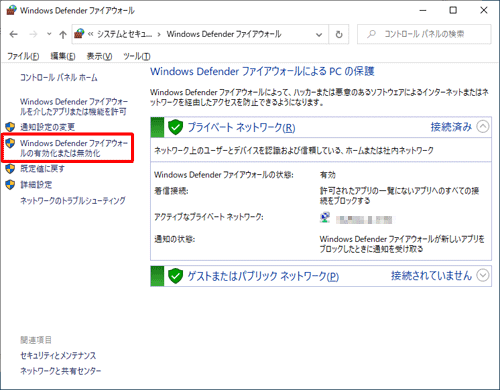500x390 pixels.
Task: Click shield icon beside 通知設定の変更
Action: (10, 127)
